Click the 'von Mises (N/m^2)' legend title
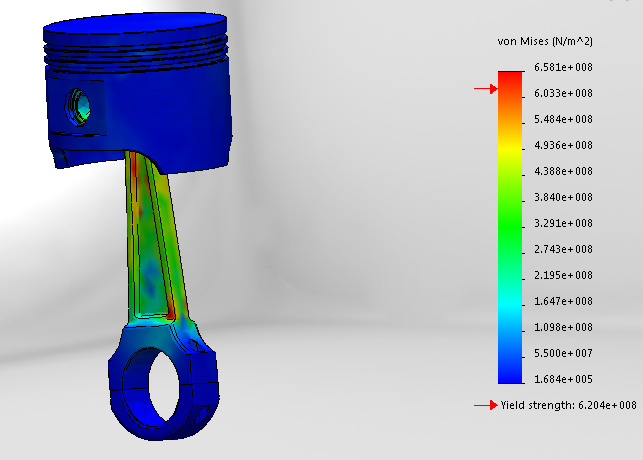This screenshot has width=643, height=460. [x=545, y=41]
